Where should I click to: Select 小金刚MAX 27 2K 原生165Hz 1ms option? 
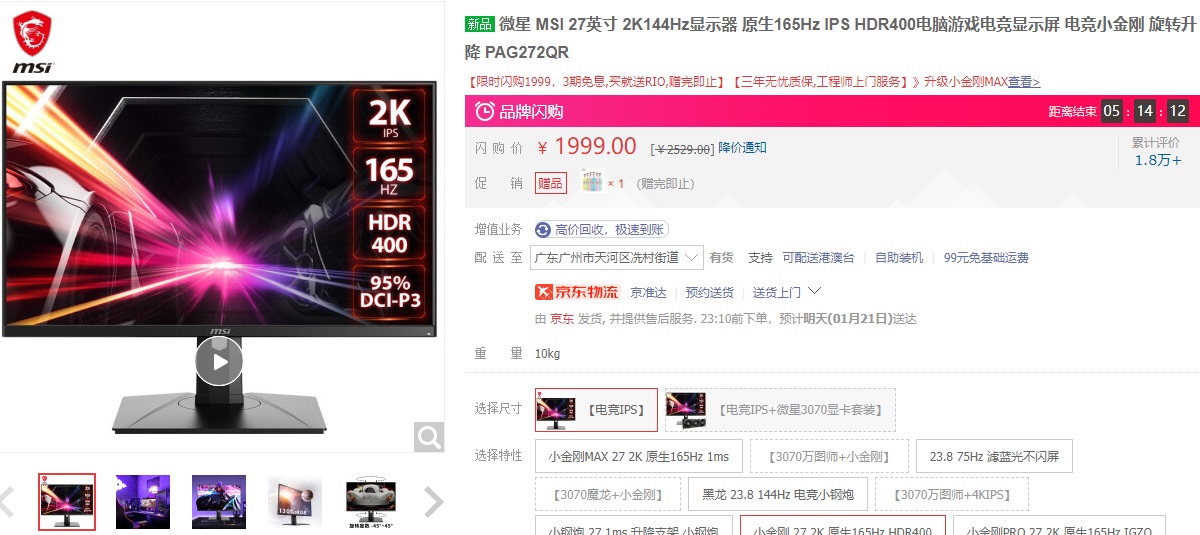coord(639,456)
